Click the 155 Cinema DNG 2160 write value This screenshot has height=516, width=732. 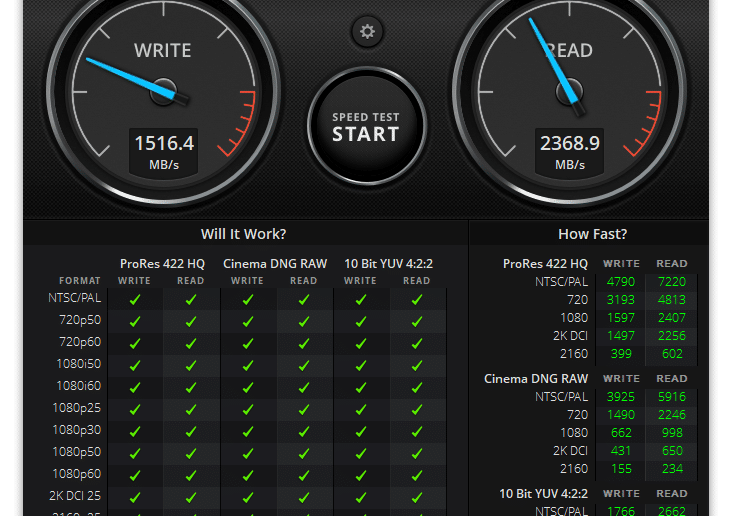[621, 468]
